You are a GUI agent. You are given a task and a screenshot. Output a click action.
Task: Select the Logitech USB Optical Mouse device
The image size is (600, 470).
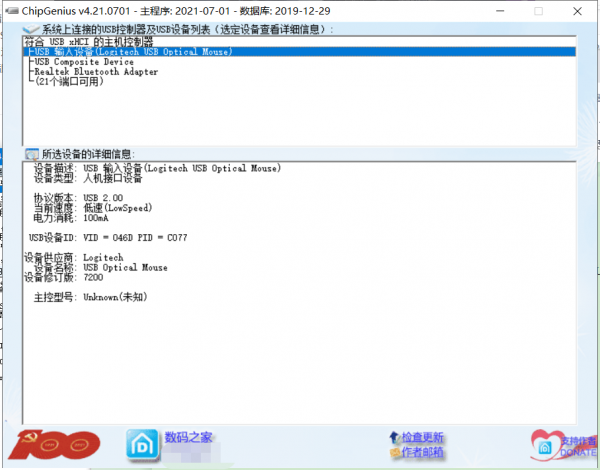tap(300, 52)
